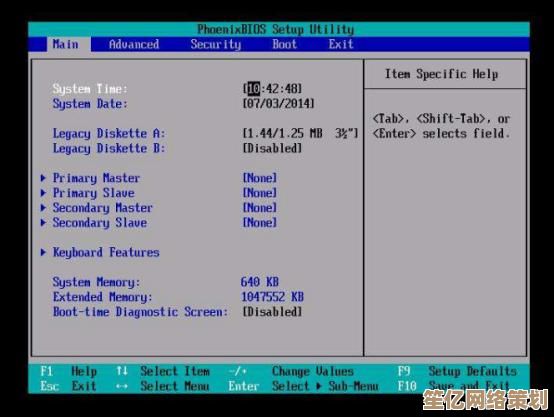Click the F9 Setup Defaults hint
This screenshot has height=418, width=554.
click(457, 371)
